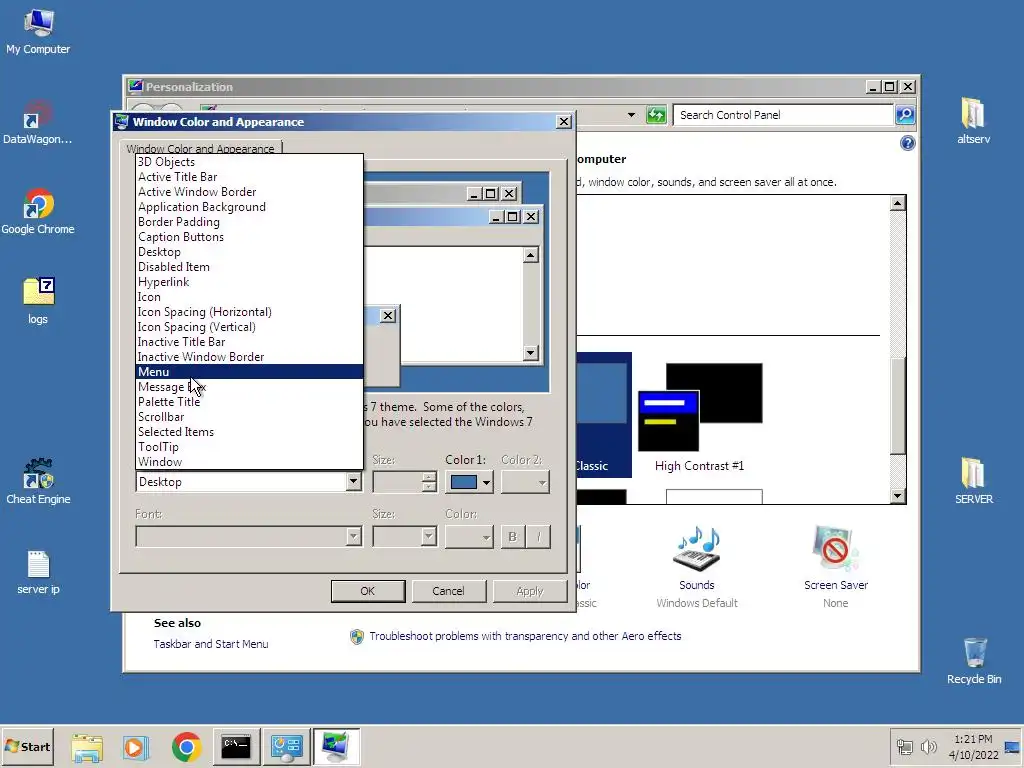Select 3D Objects from the item list
The image size is (1024, 768).
249,162
